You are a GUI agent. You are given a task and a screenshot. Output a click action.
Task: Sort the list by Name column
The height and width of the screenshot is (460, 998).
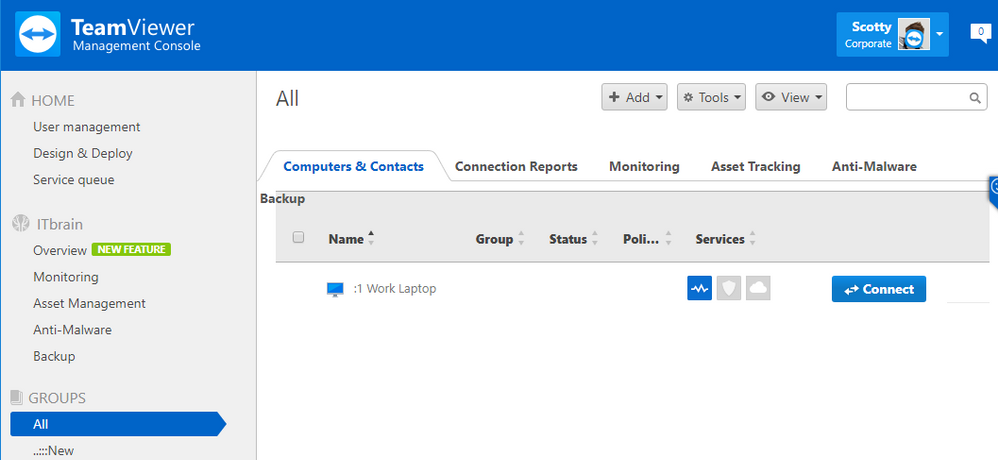(351, 239)
